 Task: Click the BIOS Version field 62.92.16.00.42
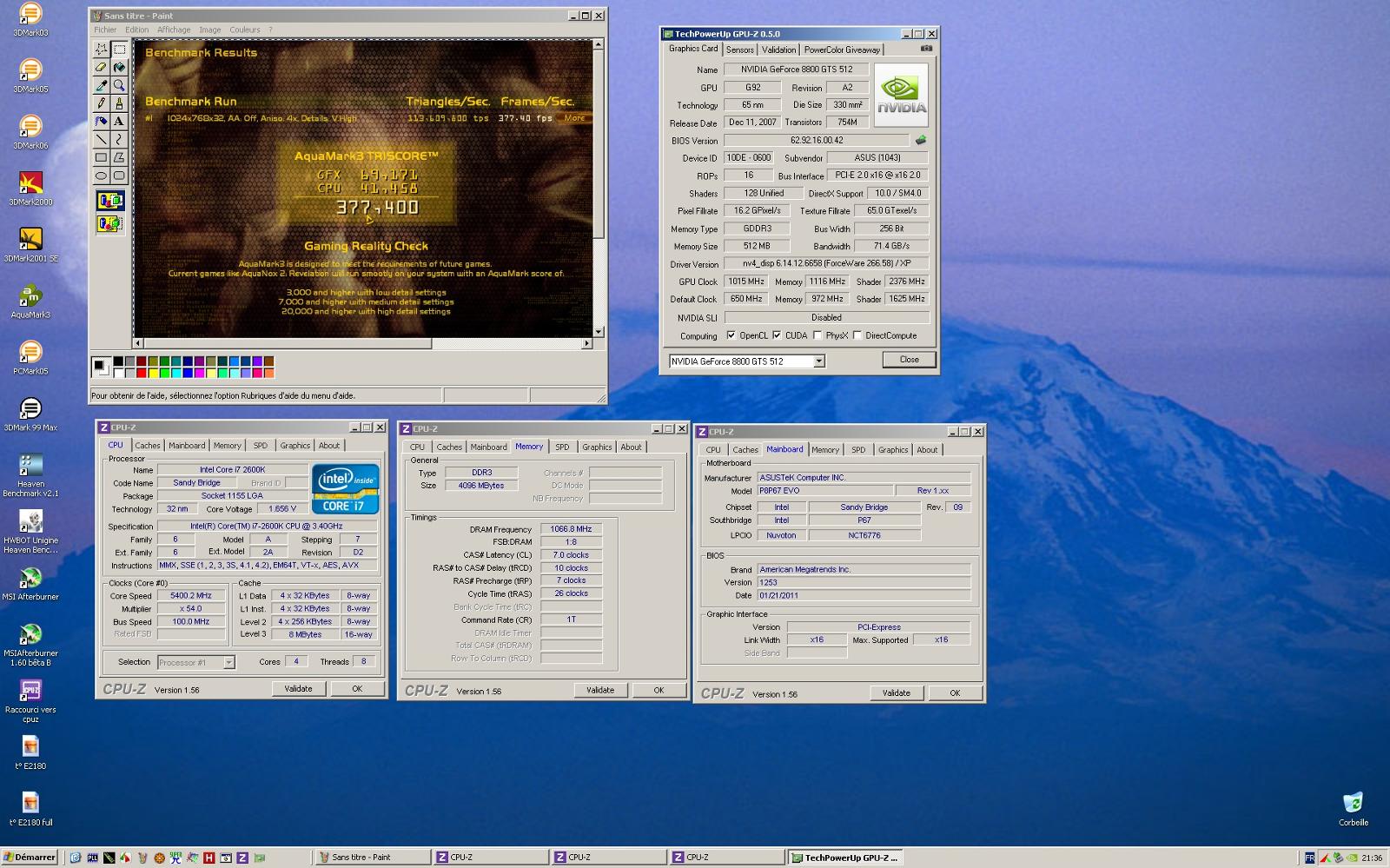pos(817,140)
